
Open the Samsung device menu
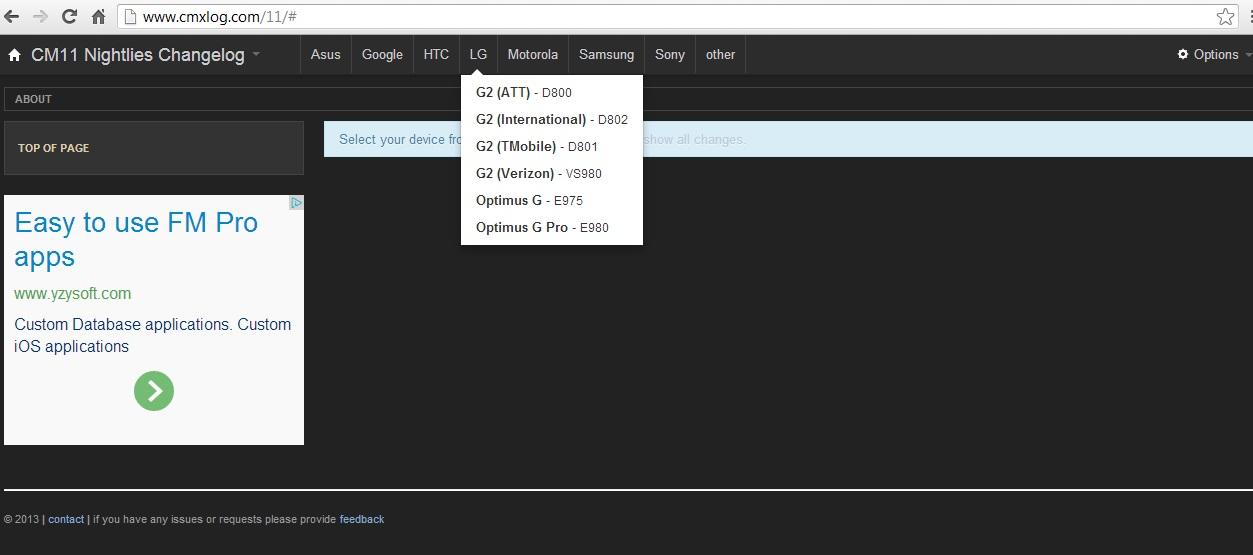(x=607, y=55)
